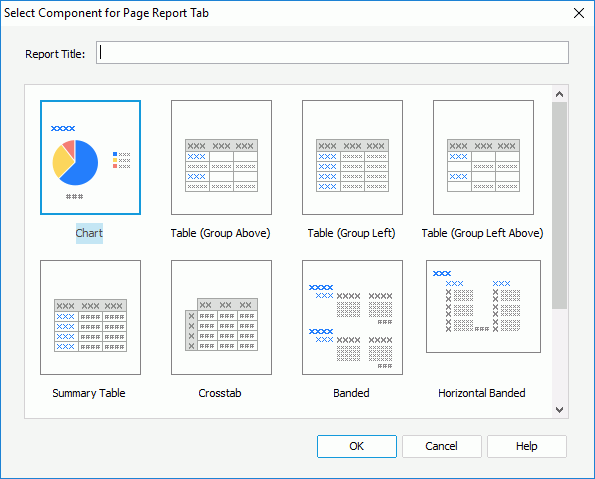Close the Select Component dialog
595x479 pixels.
579,13
